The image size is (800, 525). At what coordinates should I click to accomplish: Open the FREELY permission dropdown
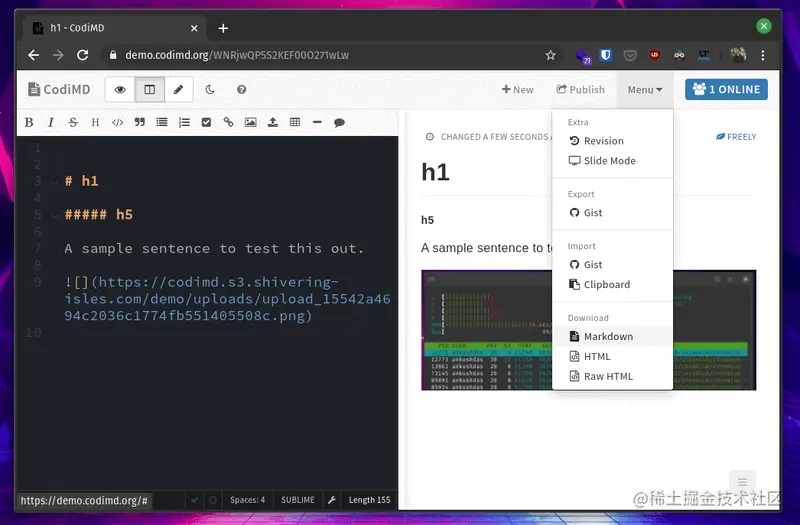(x=736, y=137)
